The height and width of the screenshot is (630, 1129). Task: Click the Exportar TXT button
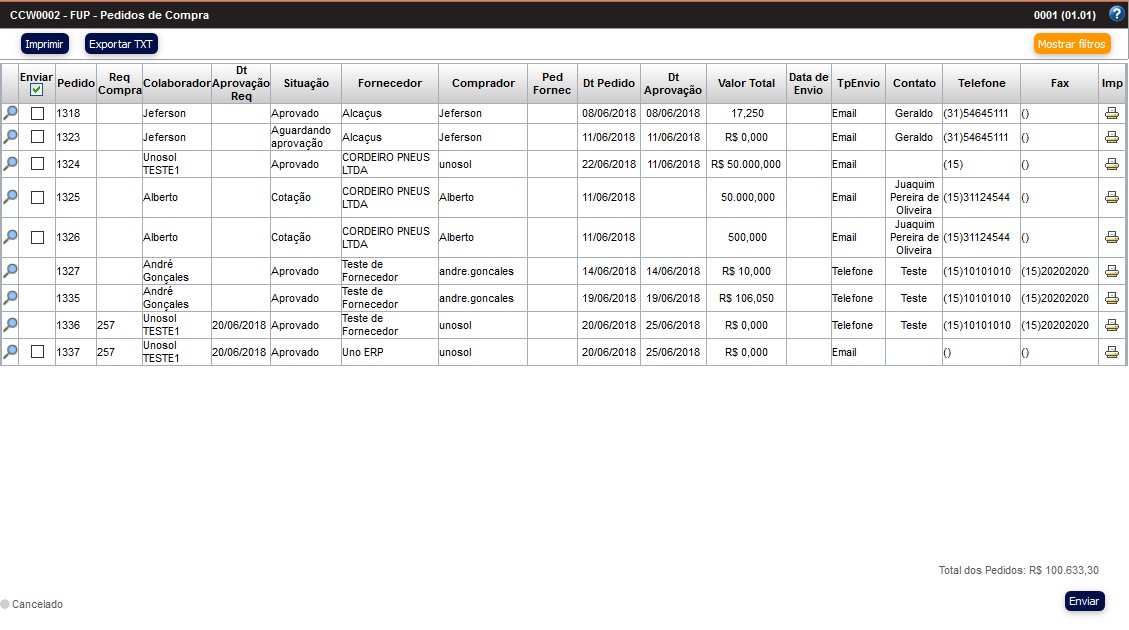click(121, 44)
